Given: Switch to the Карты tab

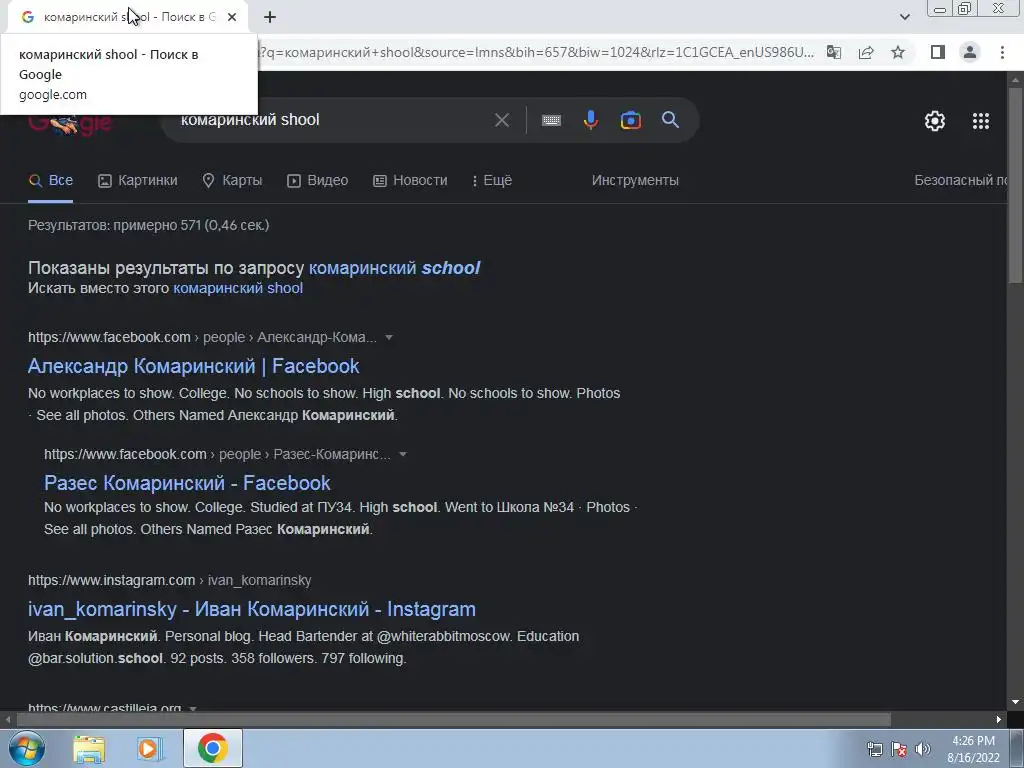Looking at the screenshot, I should coord(232,180).
